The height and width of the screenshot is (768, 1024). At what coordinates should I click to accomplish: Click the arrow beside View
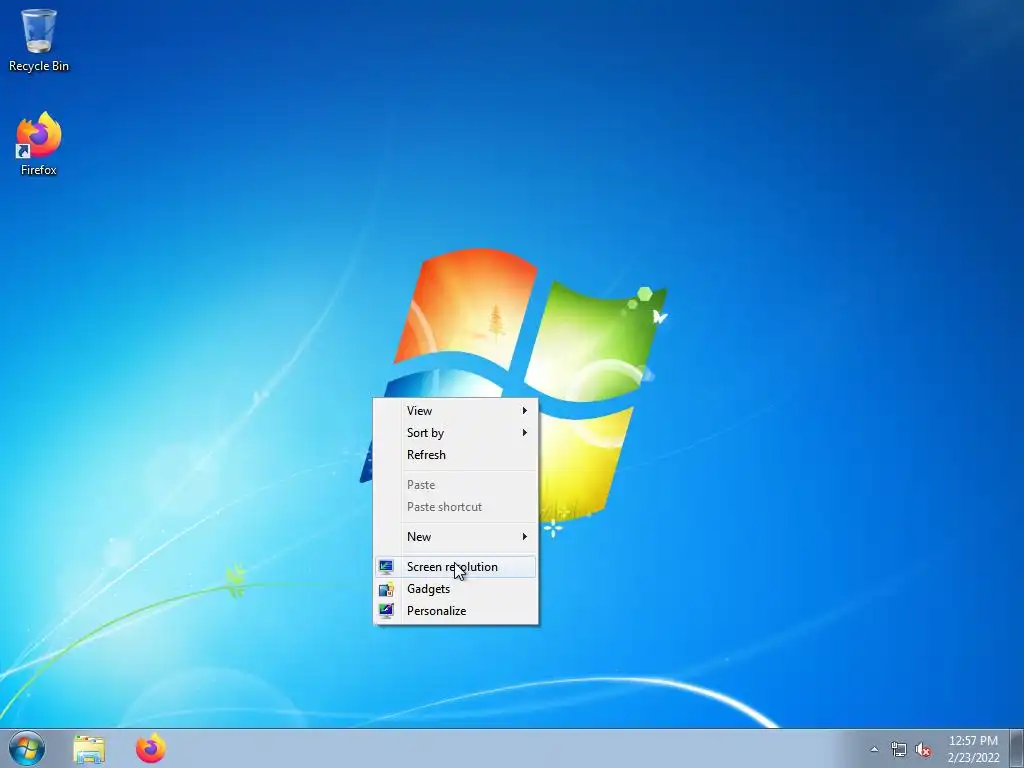point(524,411)
